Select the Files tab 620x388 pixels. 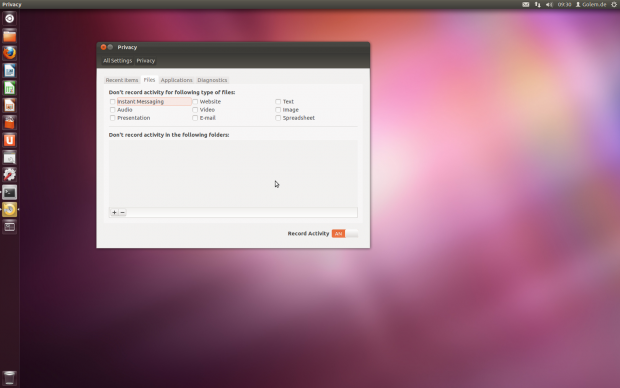pyautogui.click(x=149, y=80)
